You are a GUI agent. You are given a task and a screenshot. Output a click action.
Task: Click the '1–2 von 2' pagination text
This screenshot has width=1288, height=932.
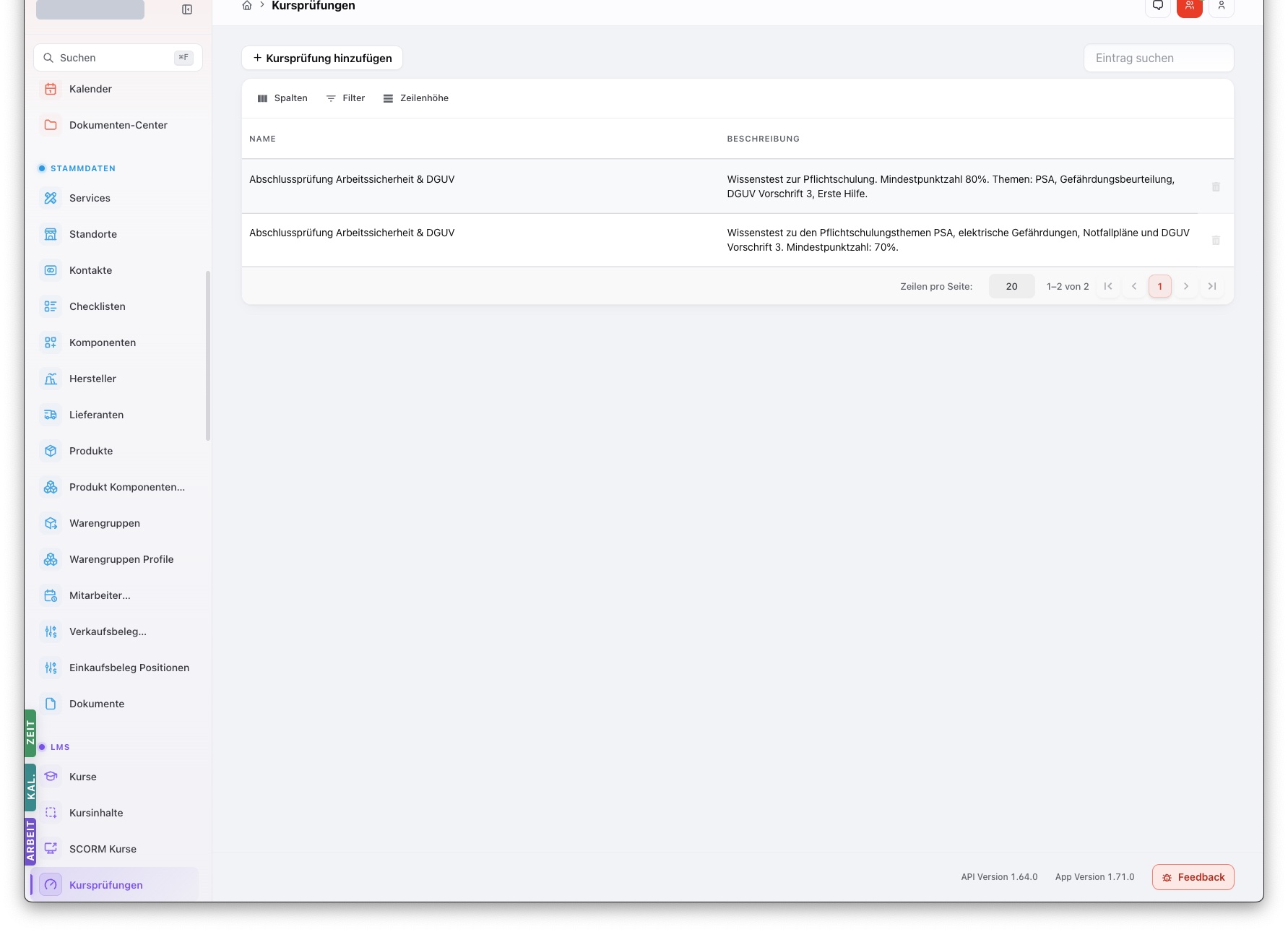click(x=1068, y=286)
